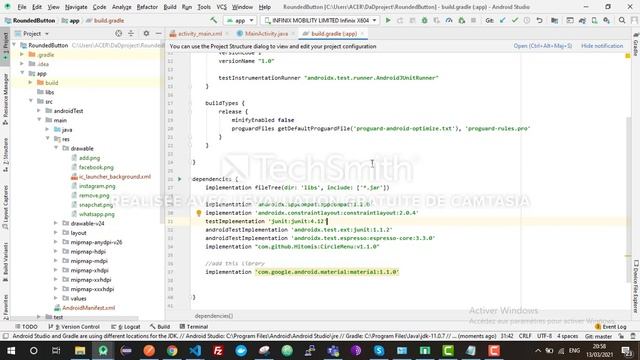Open Version Control tool window

pyautogui.click(x=74, y=327)
